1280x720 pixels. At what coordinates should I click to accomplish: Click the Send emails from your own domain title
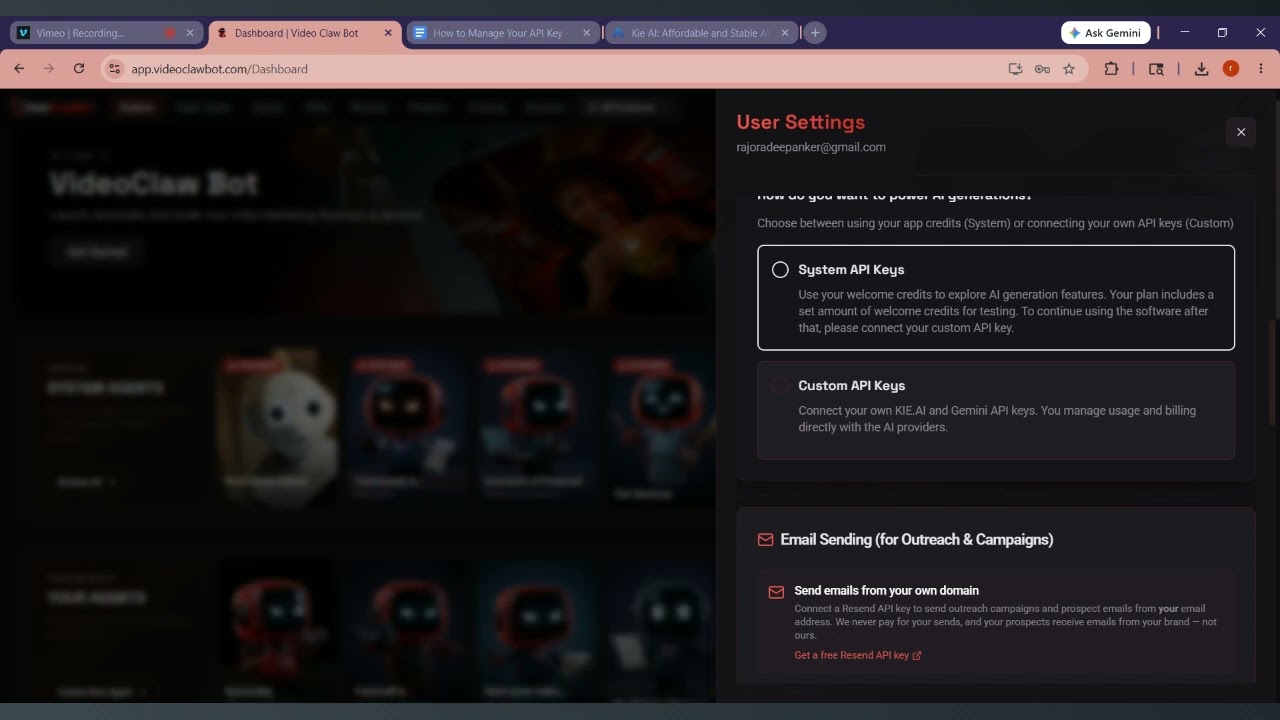click(x=886, y=591)
